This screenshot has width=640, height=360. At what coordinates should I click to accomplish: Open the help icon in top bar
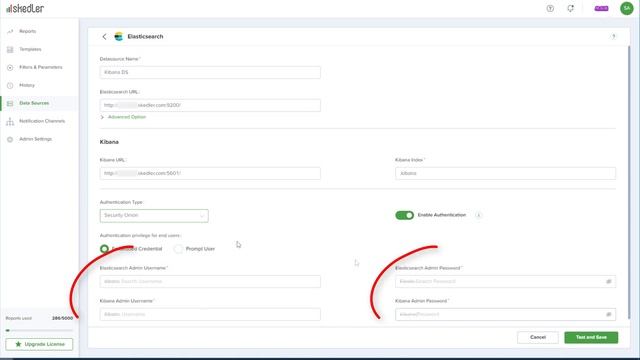click(x=550, y=9)
